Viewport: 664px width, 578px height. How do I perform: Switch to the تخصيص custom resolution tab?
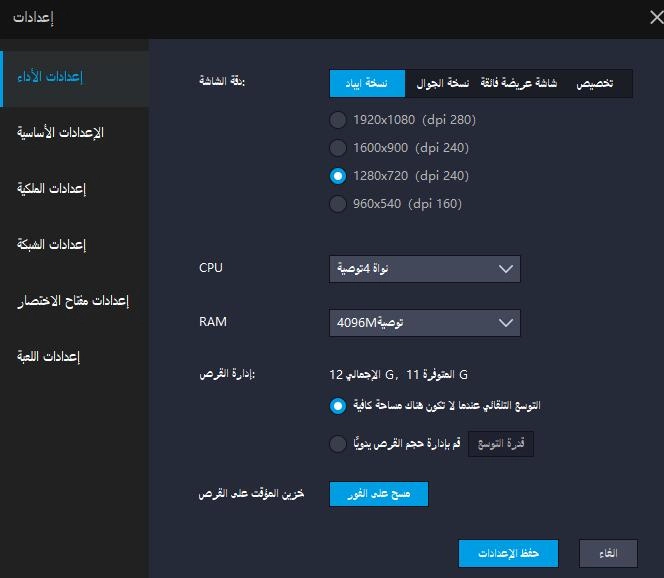595,83
